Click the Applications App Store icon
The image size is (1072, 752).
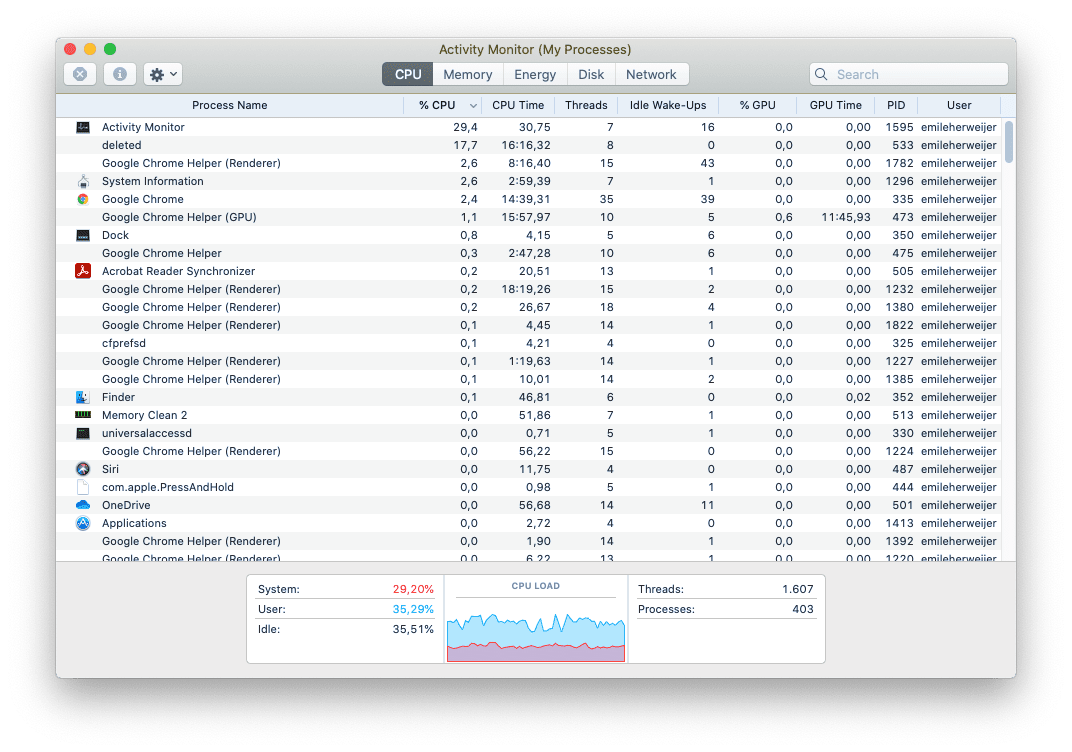[x=83, y=523]
